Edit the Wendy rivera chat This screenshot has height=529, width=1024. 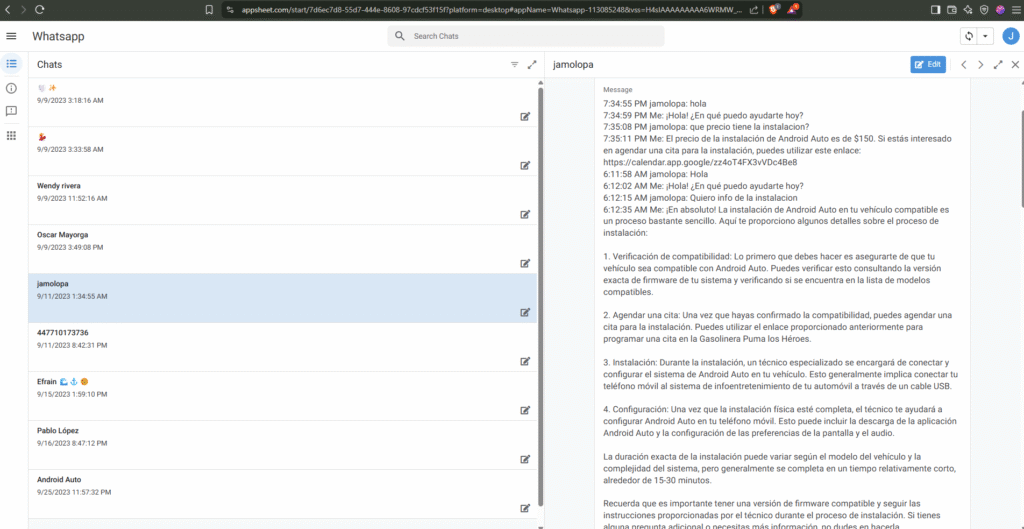524,214
